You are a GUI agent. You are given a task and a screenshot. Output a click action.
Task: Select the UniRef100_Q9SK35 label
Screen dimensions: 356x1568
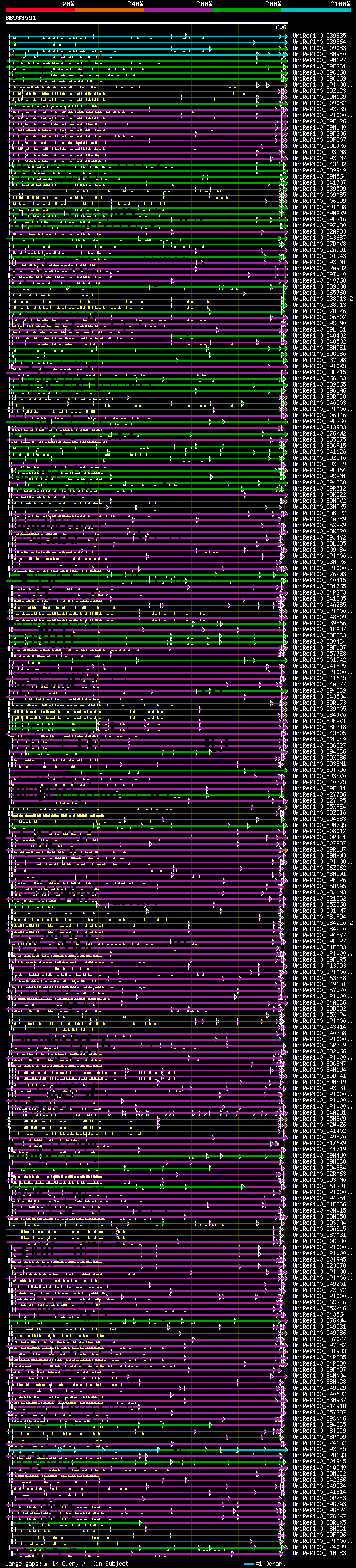[x=319, y=109]
